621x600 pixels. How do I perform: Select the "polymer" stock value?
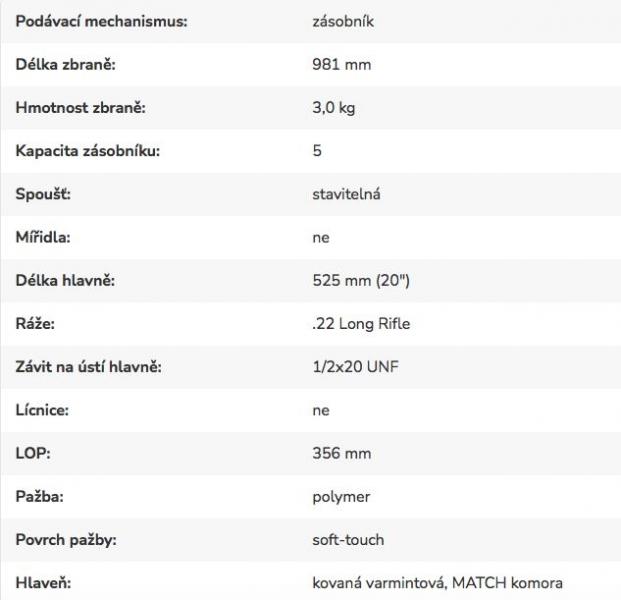[x=341, y=497]
